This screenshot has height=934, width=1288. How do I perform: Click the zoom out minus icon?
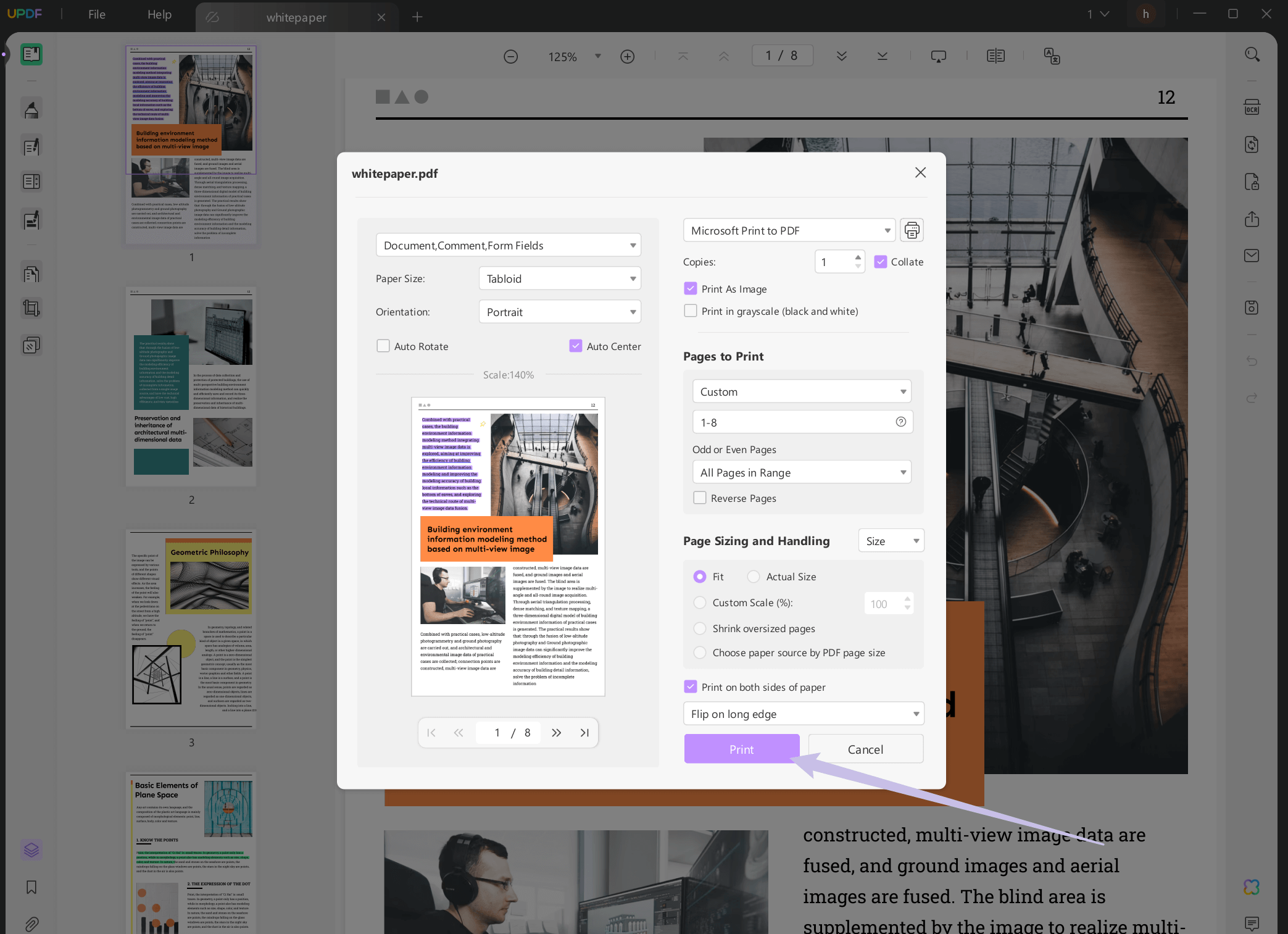510,57
